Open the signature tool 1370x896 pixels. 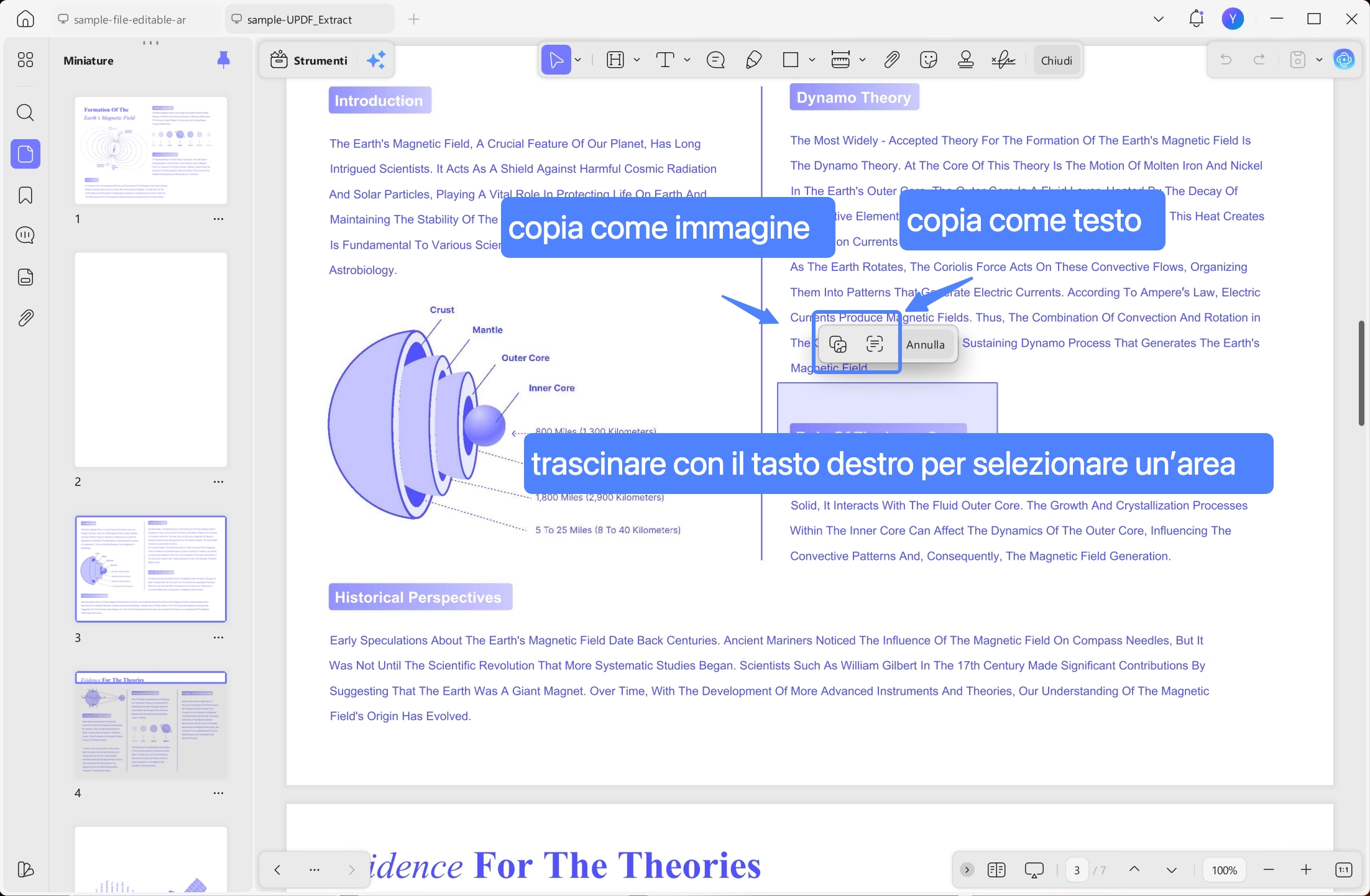coord(1003,60)
